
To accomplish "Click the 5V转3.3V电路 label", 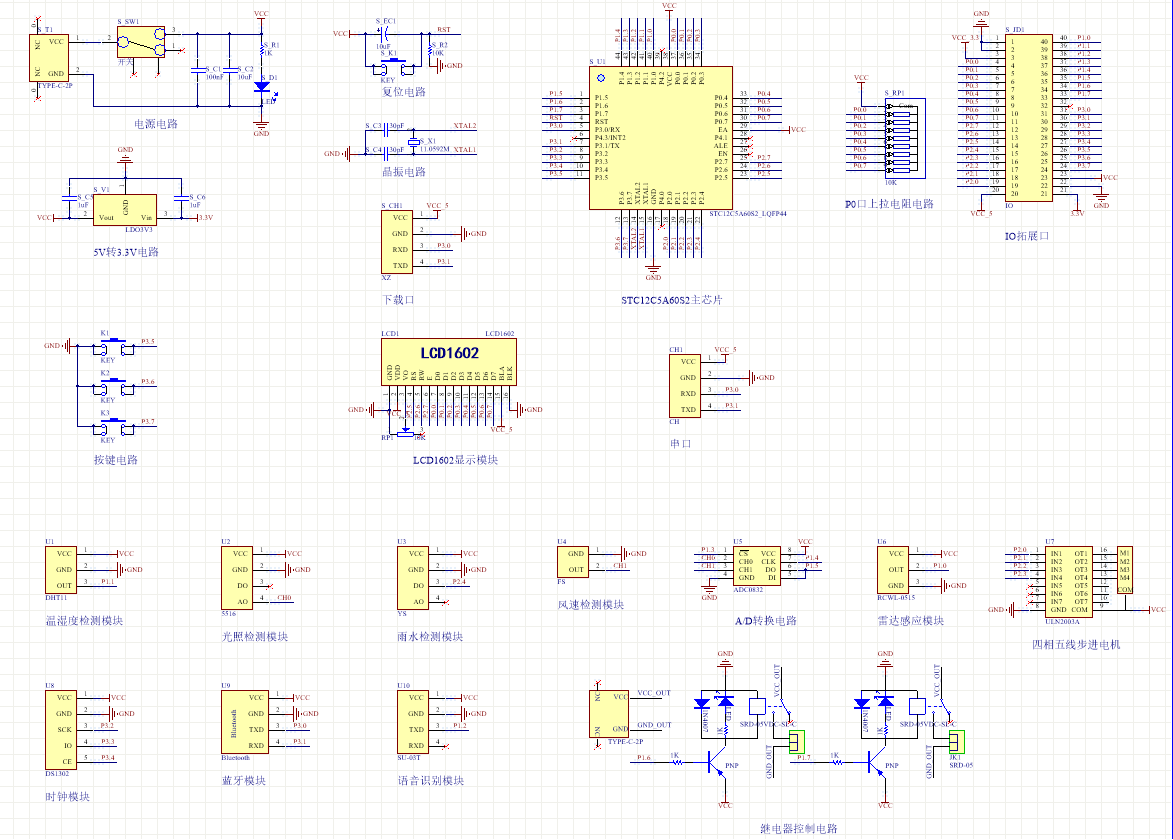I will [126, 252].
